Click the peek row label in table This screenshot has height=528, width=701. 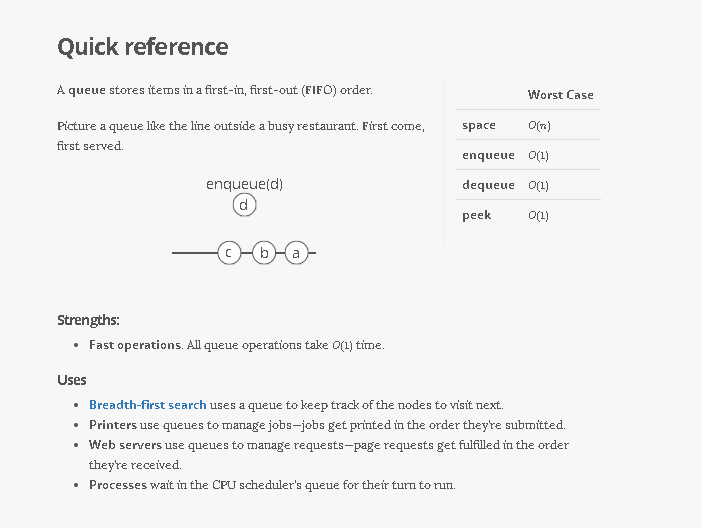tap(476, 215)
